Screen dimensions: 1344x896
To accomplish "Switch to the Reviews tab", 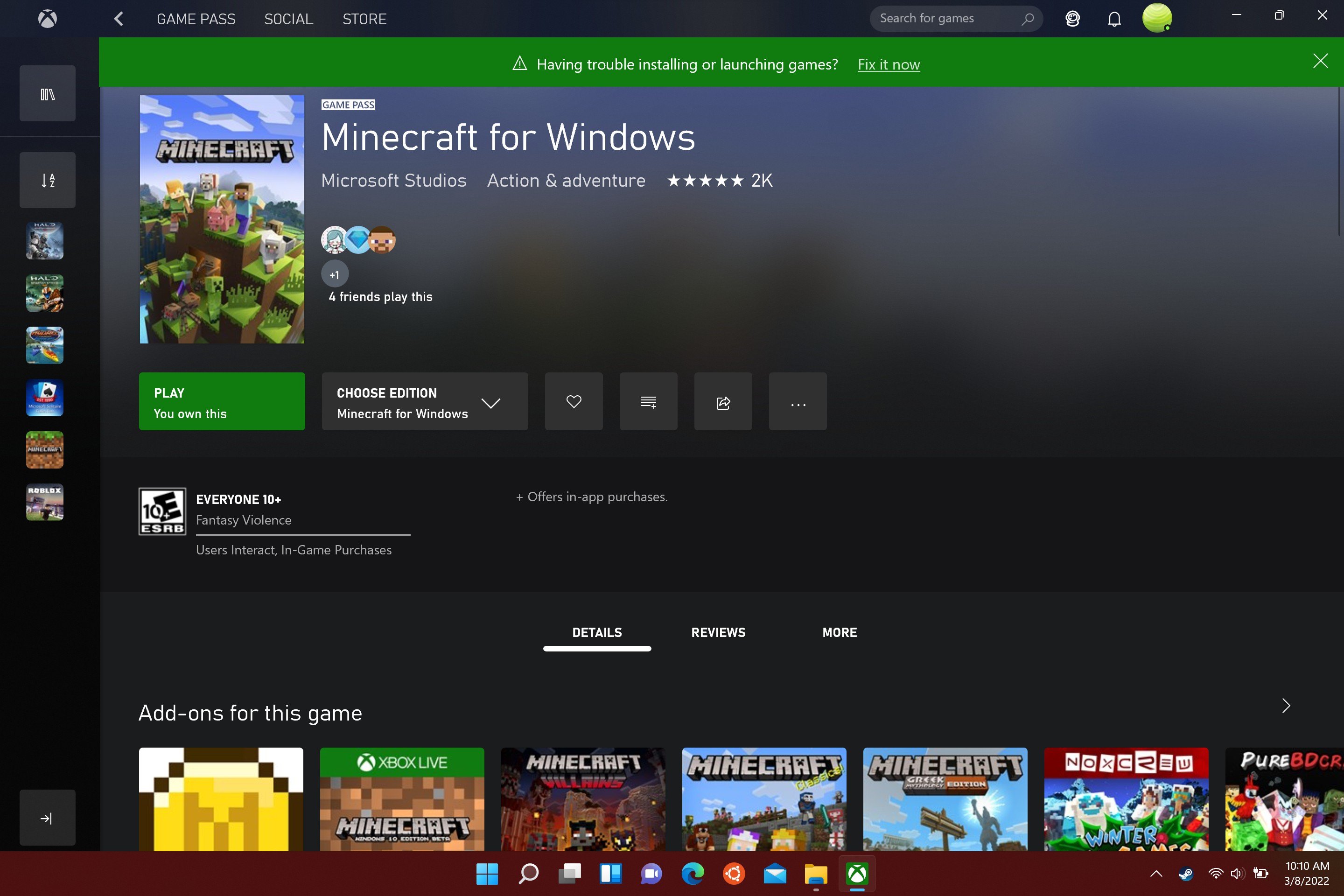I will (x=718, y=632).
